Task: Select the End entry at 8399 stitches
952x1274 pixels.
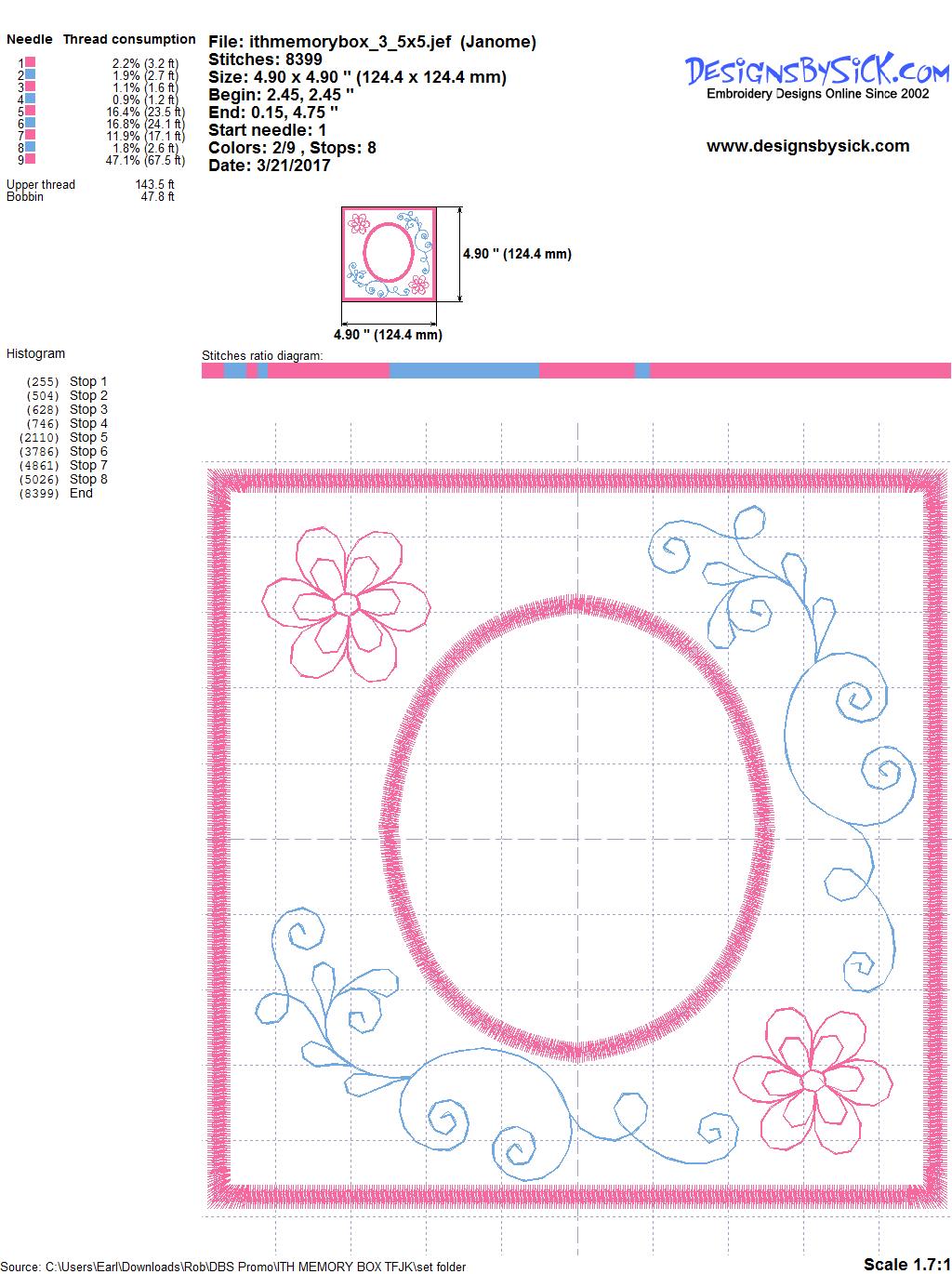Action: point(81,493)
